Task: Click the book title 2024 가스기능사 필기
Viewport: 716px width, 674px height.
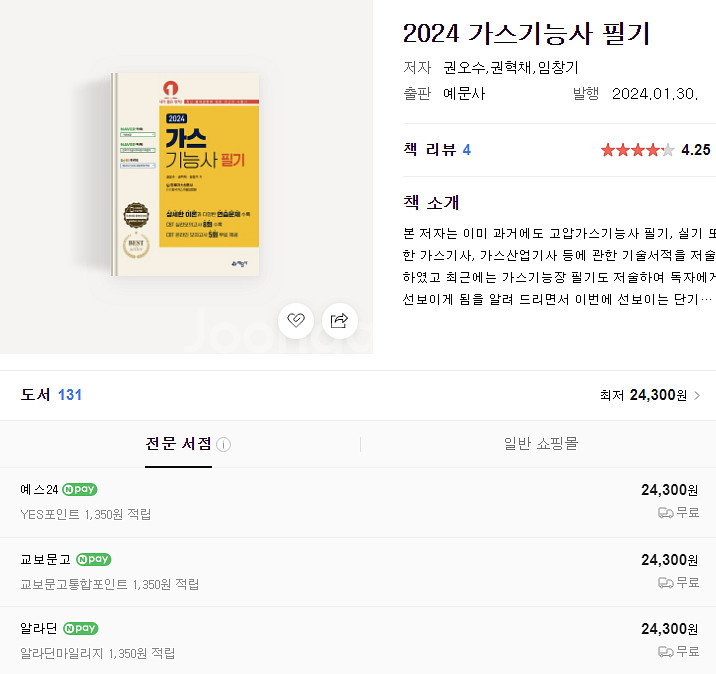Action: [526, 34]
